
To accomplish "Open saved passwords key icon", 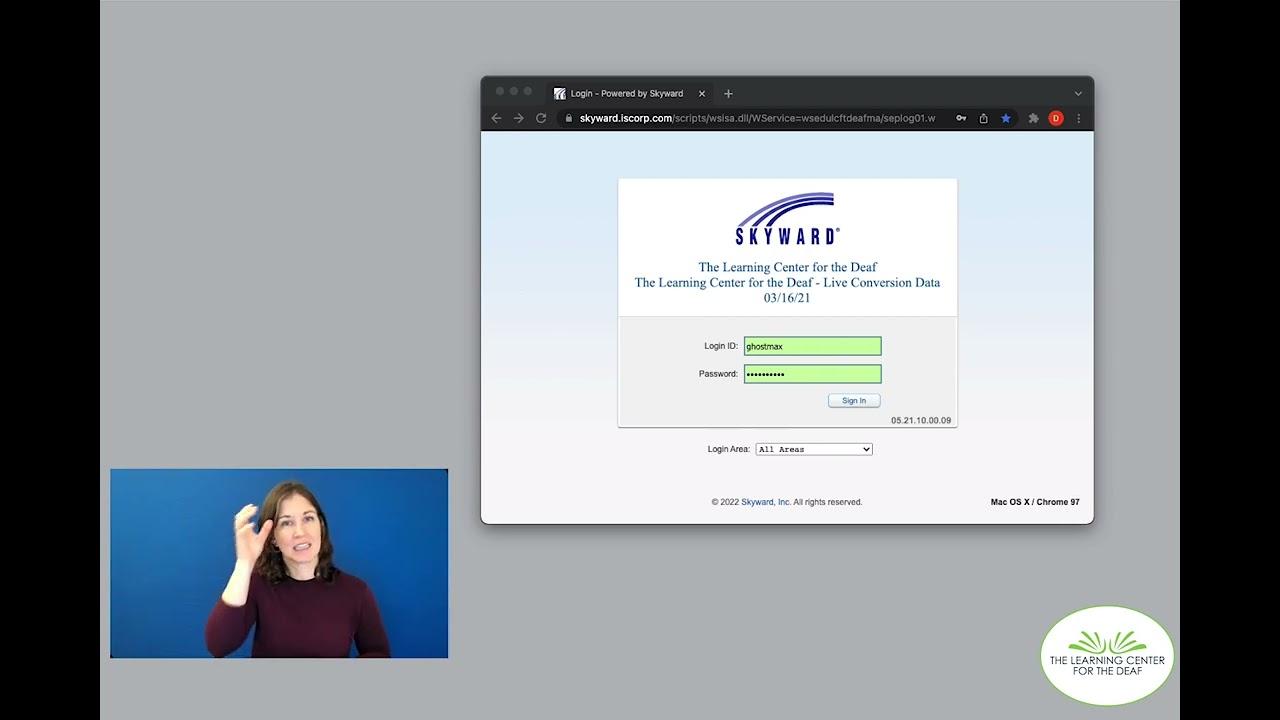I will [961, 118].
